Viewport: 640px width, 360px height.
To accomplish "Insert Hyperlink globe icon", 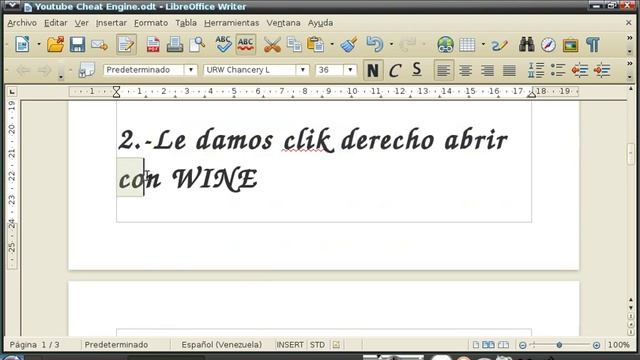I will click(x=445, y=44).
